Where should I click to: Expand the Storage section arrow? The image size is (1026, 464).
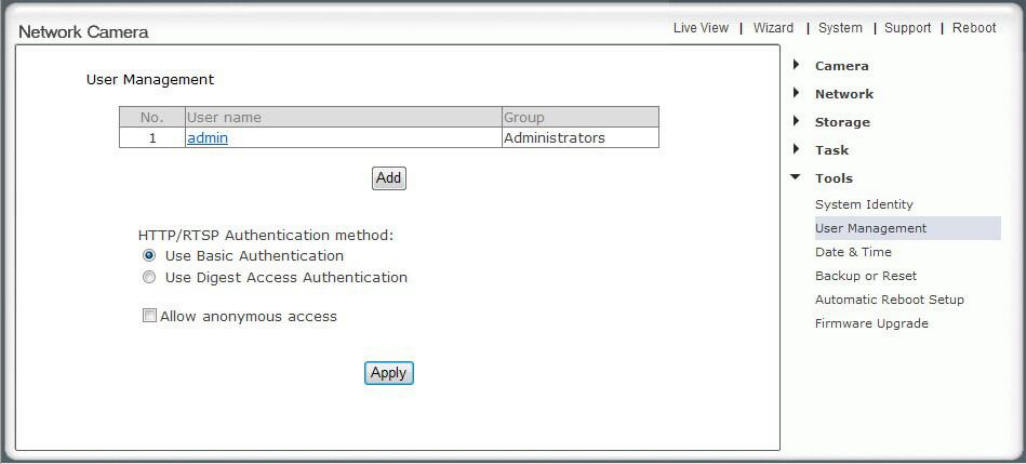tap(796, 122)
